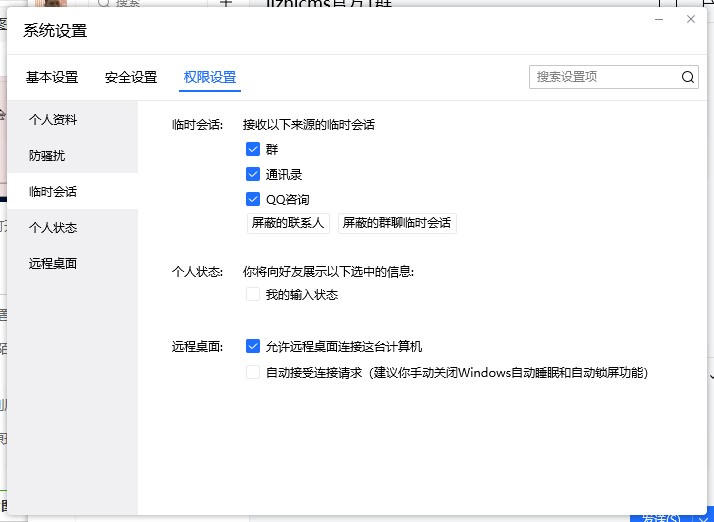Click the 临时会话: section label
This screenshot has width=714, height=522.
197,124
